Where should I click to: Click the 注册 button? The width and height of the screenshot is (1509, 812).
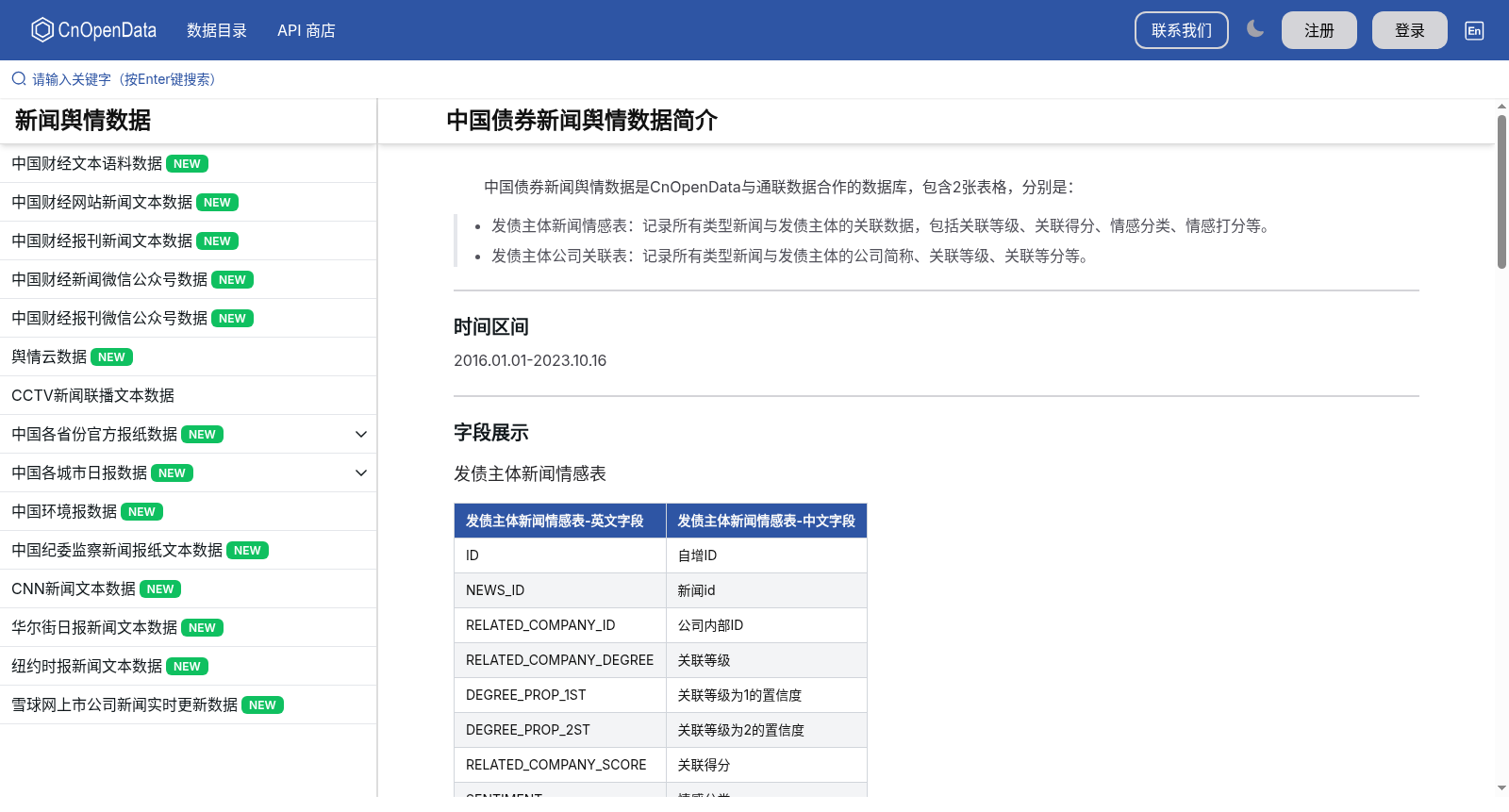1319,30
